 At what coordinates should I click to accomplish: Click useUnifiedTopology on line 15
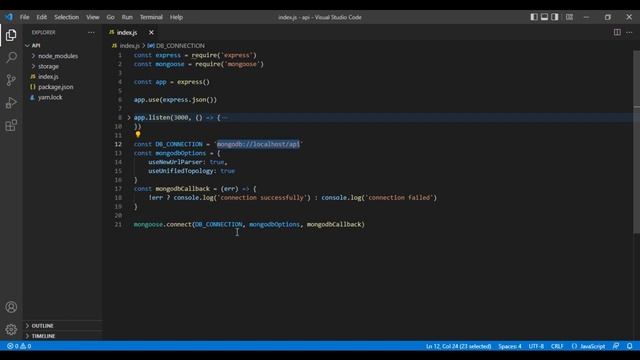point(180,171)
